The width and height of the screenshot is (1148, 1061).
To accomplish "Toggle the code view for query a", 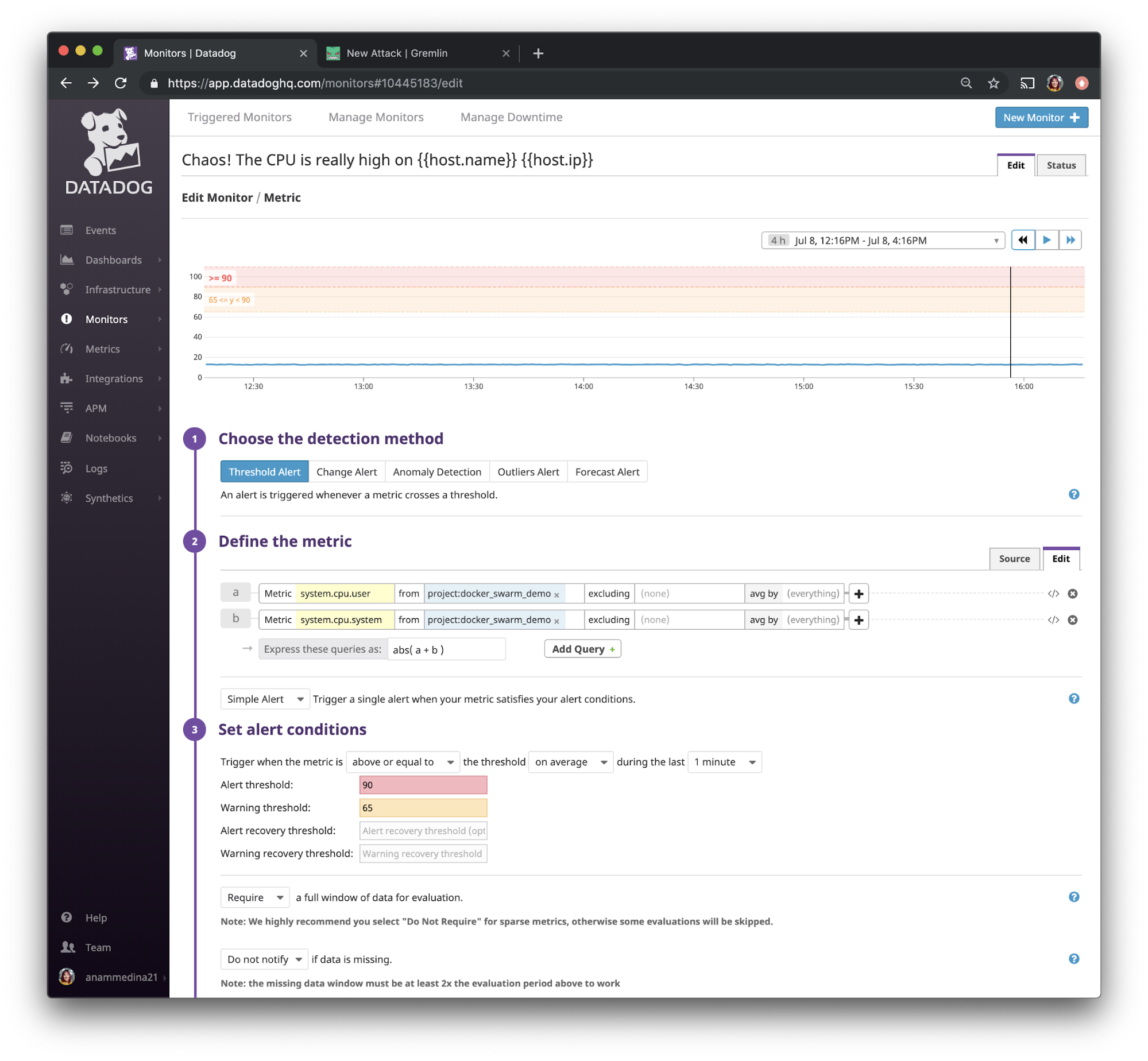I will 1053,594.
